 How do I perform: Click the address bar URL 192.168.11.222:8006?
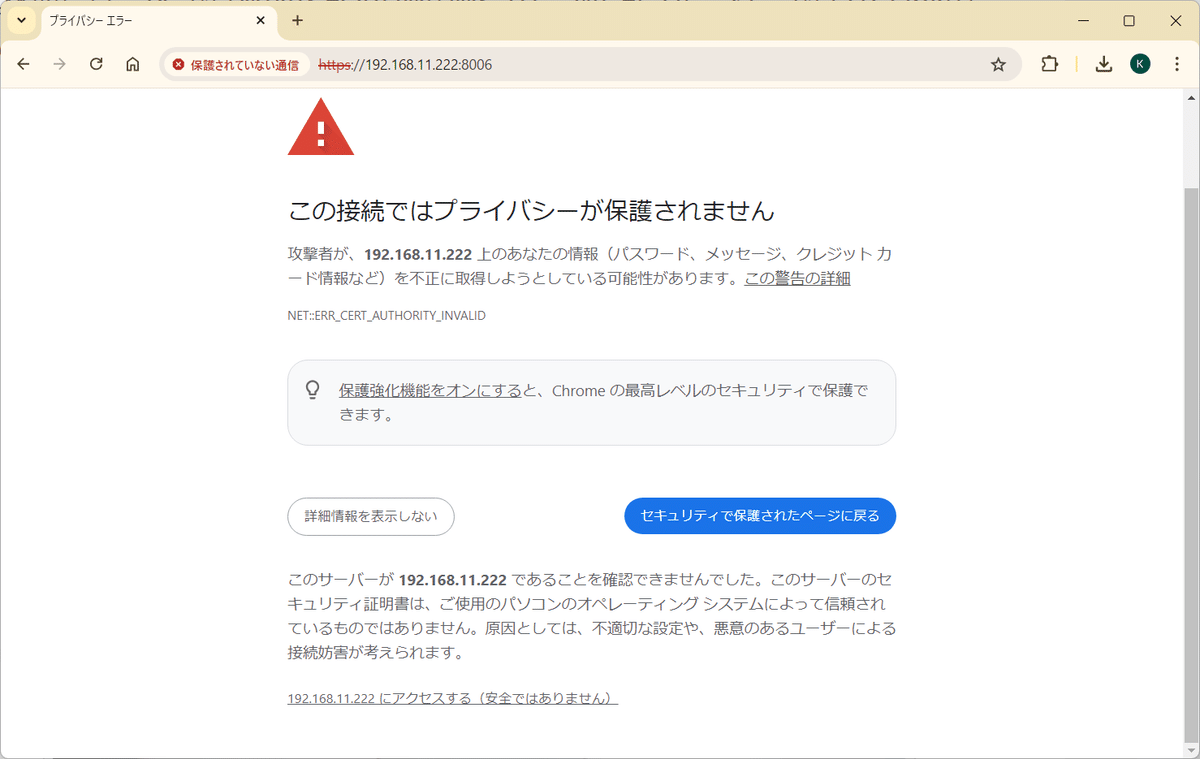pyautogui.click(x=405, y=65)
